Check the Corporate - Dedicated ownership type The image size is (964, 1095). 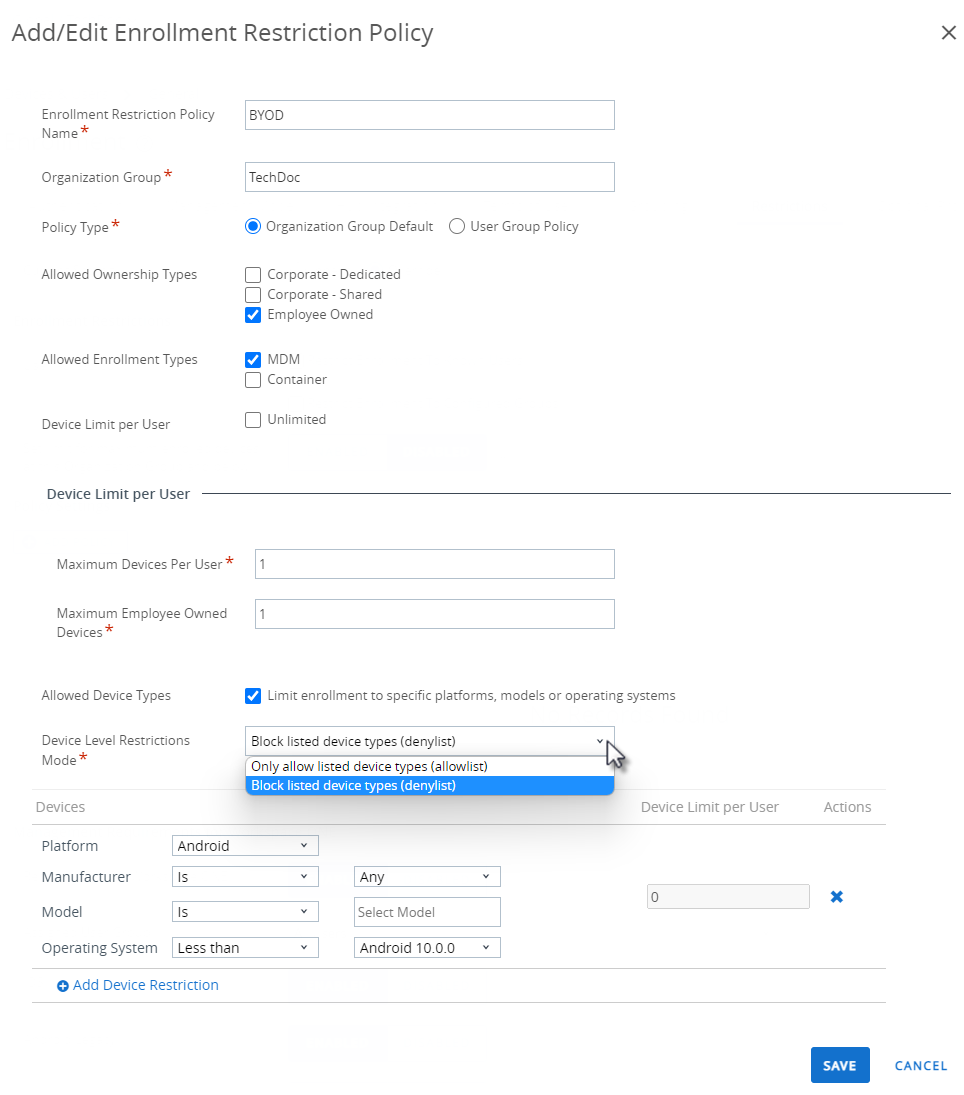(253, 274)
